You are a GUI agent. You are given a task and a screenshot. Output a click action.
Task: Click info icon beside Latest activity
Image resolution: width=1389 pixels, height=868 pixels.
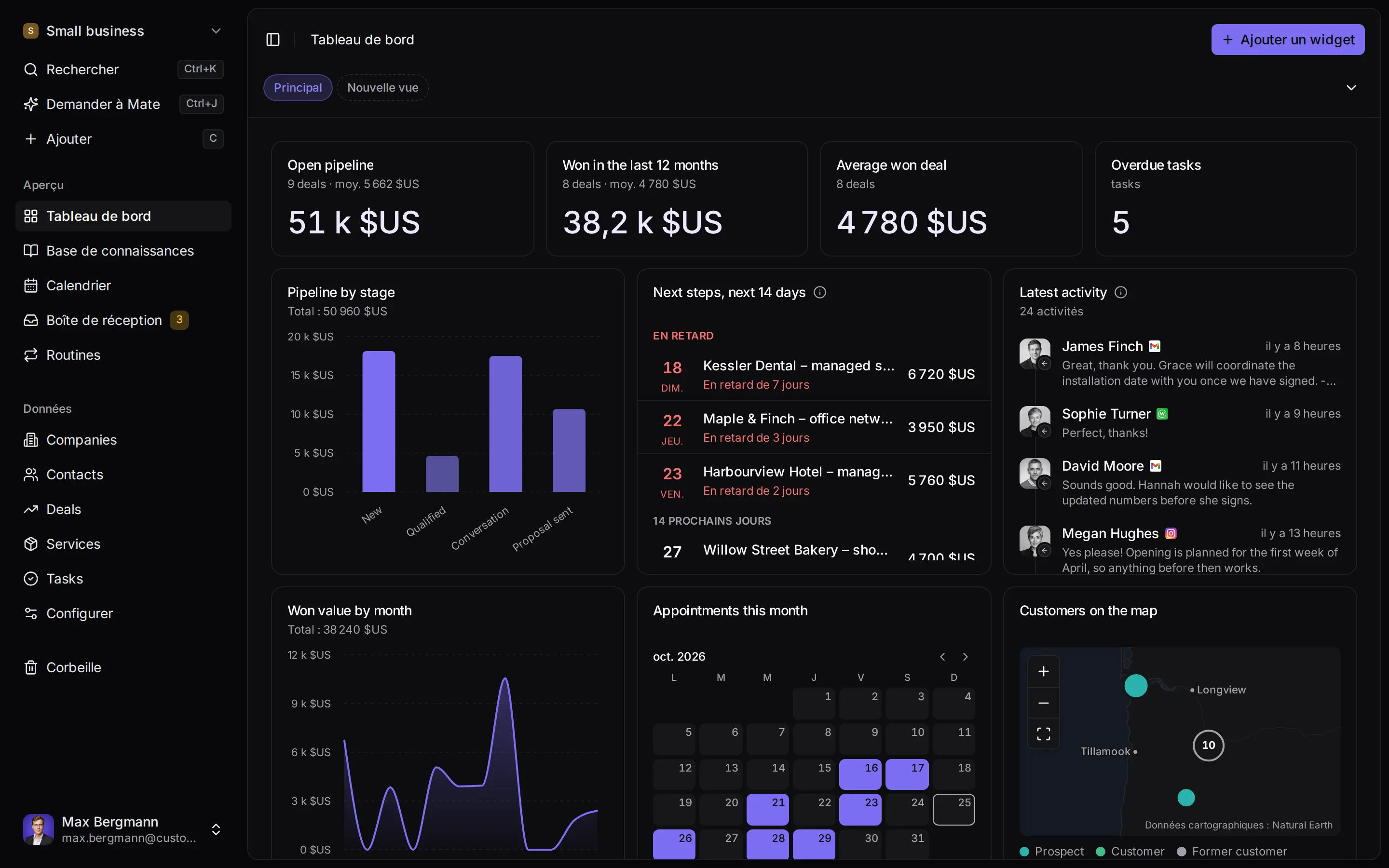point(1121,292)
